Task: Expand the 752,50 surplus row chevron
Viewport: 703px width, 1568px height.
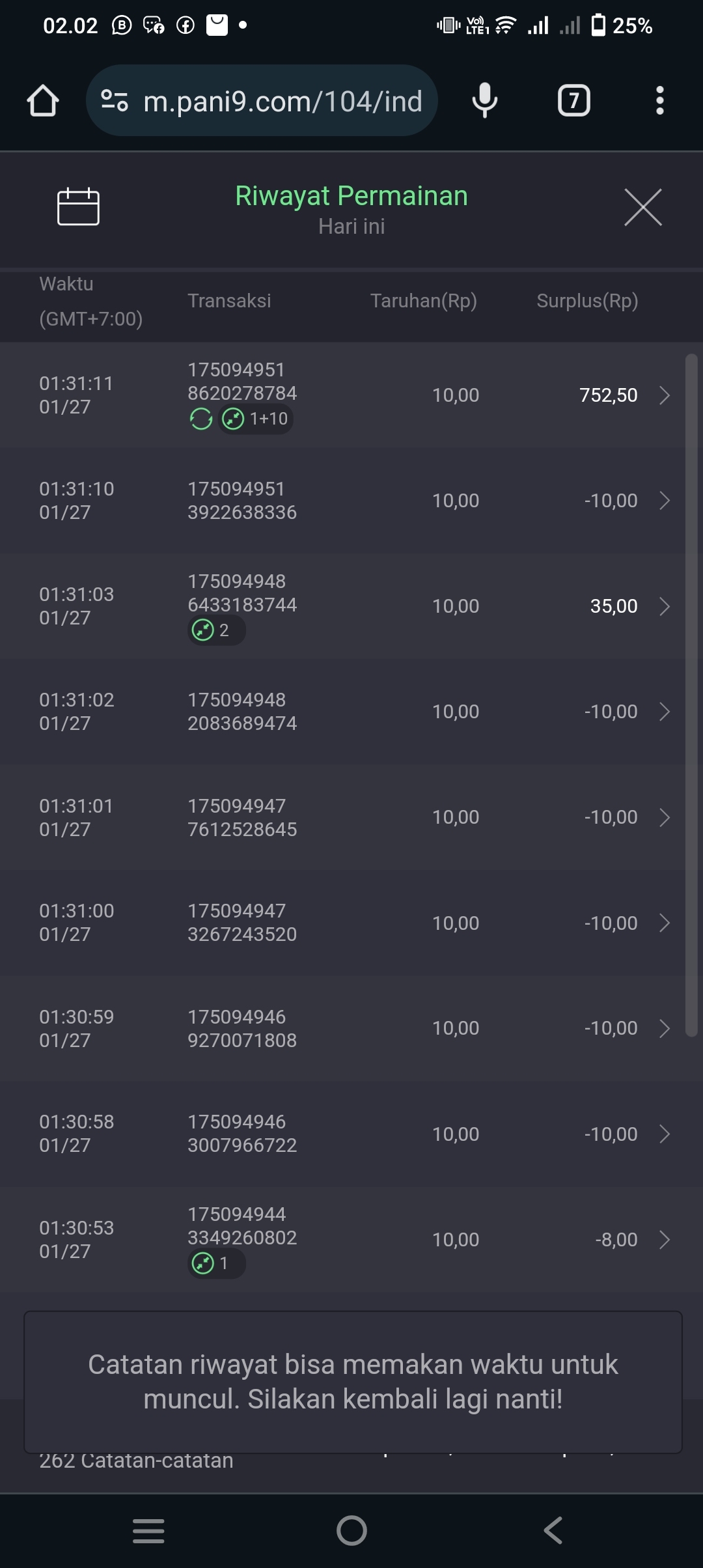Action: (665, 395)
